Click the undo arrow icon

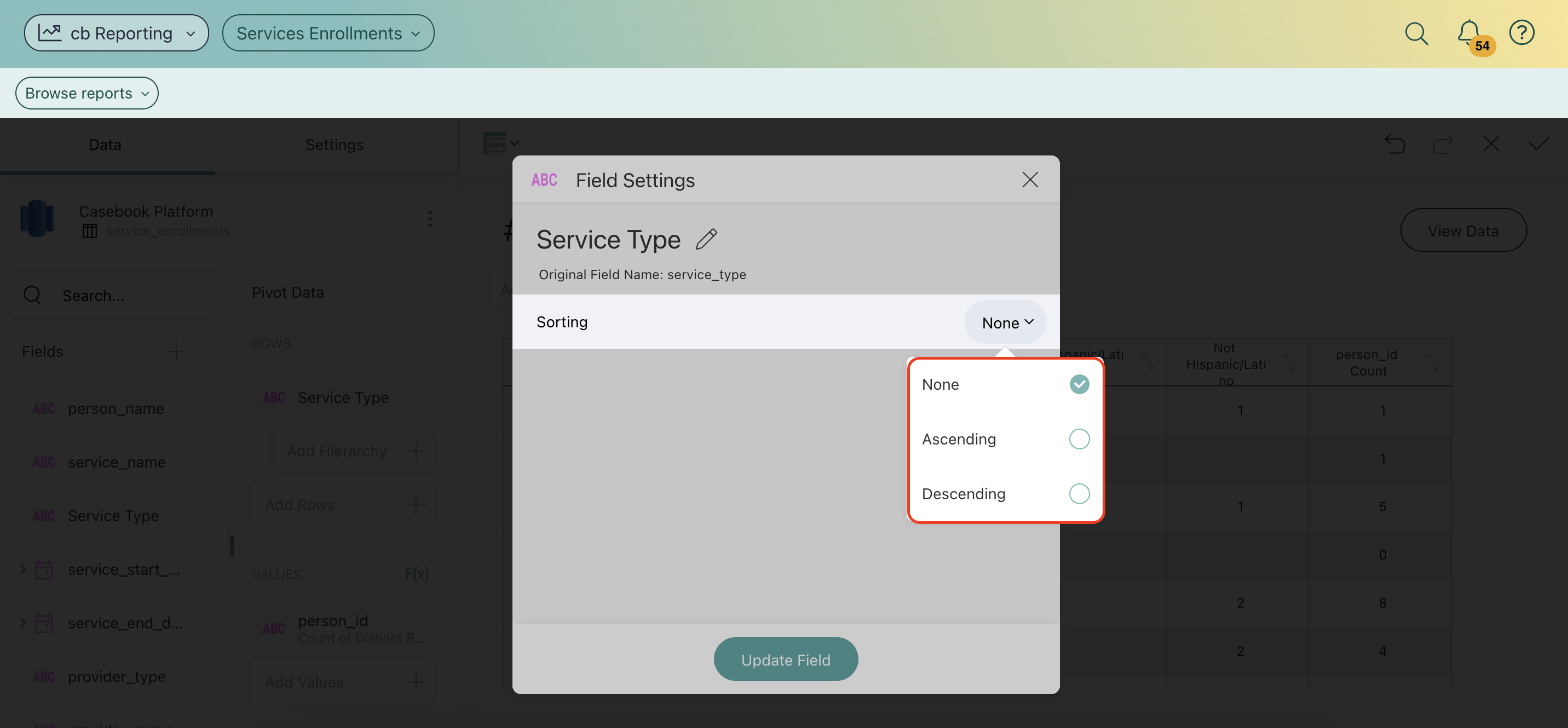click(1394, 145)
